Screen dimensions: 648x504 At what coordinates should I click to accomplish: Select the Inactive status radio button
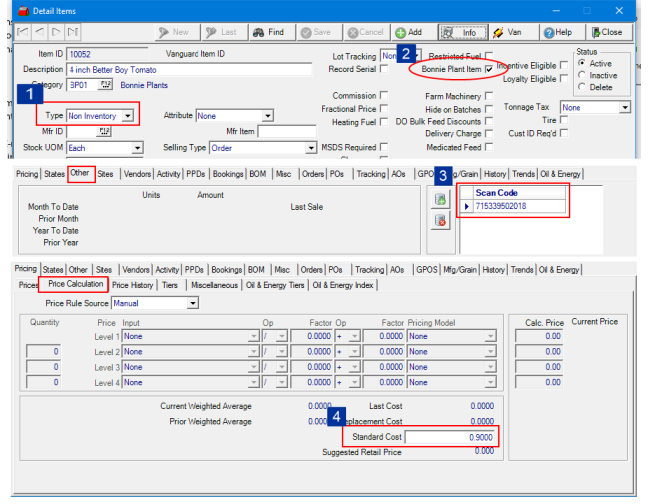pyautogui.click(x=582, y=75)
